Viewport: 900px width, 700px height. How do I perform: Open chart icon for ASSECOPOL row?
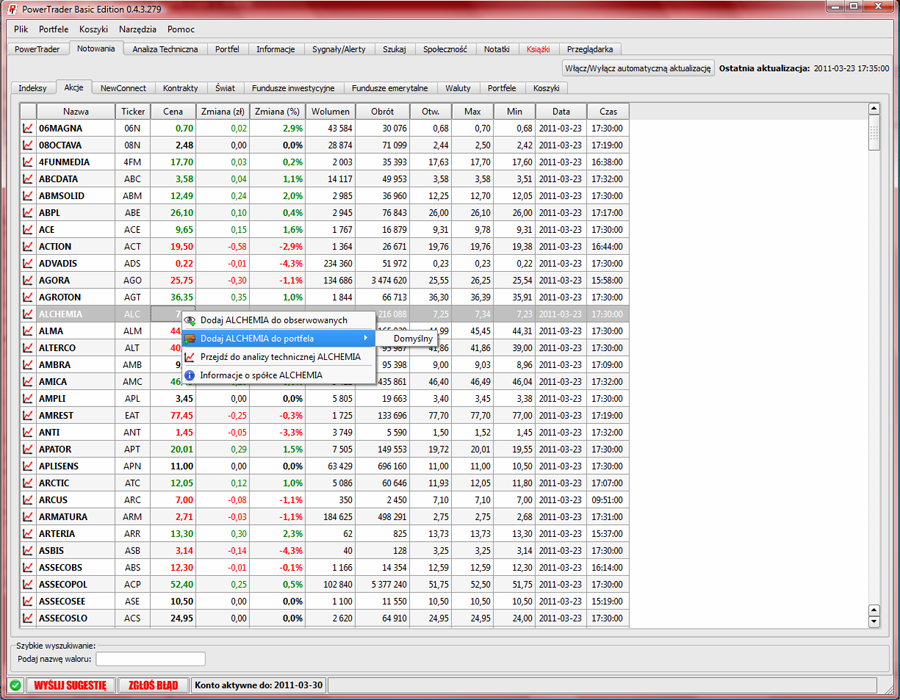pyautogui.click(x=28, y=585)
